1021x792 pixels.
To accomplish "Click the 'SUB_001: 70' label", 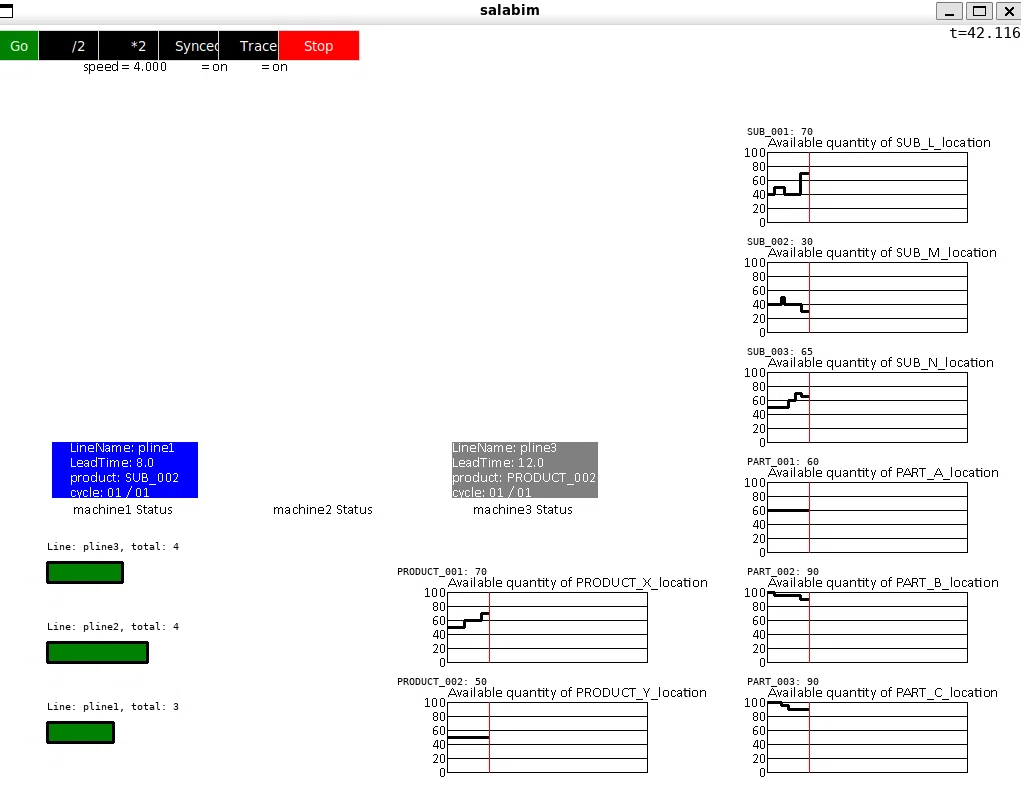I will pyautogui.click(x=779, y=132).
